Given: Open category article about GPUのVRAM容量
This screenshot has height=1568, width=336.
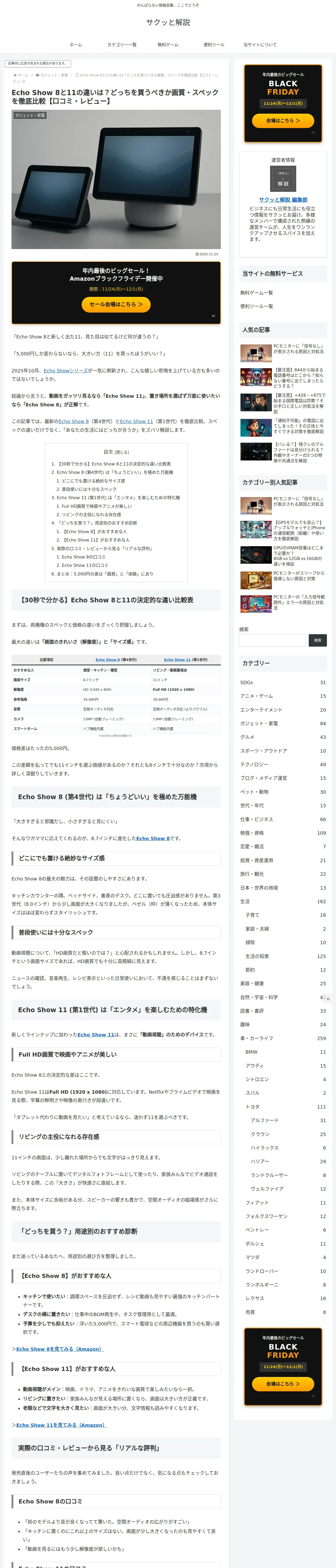Looking at the screenshot, I should [283, 556].
